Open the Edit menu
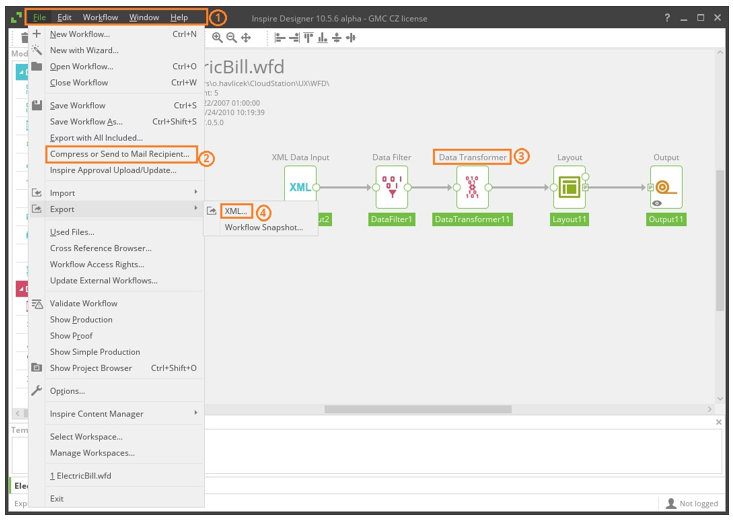Viewport: 733px width, 521px height. tap(64, 17)
